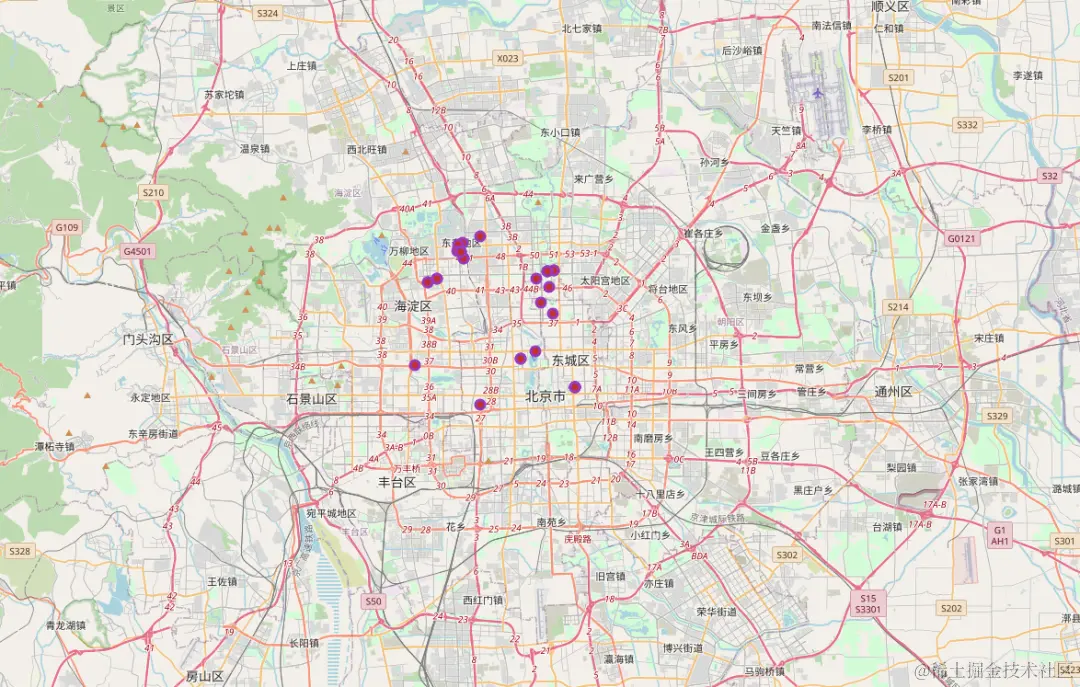This screenshot has height=687, width=1080.
Task: Click the 上庄镇 town label
Action: 302,65
